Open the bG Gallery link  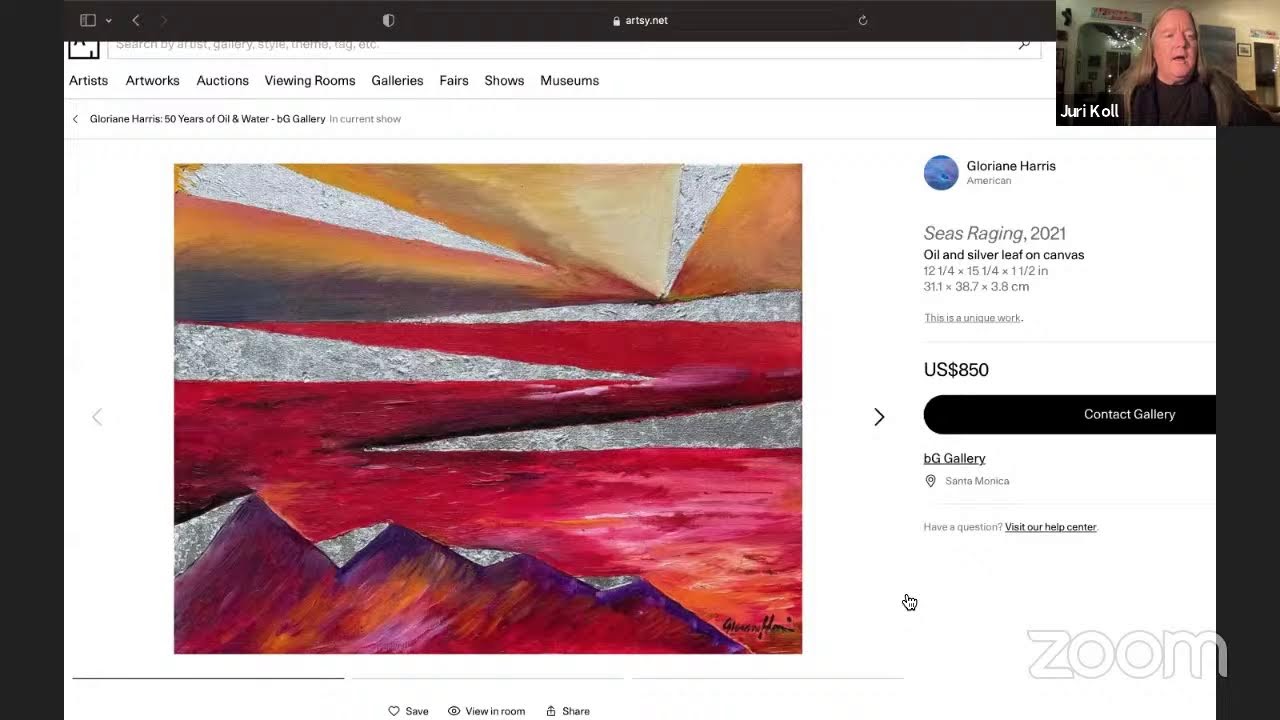[955, 458]
